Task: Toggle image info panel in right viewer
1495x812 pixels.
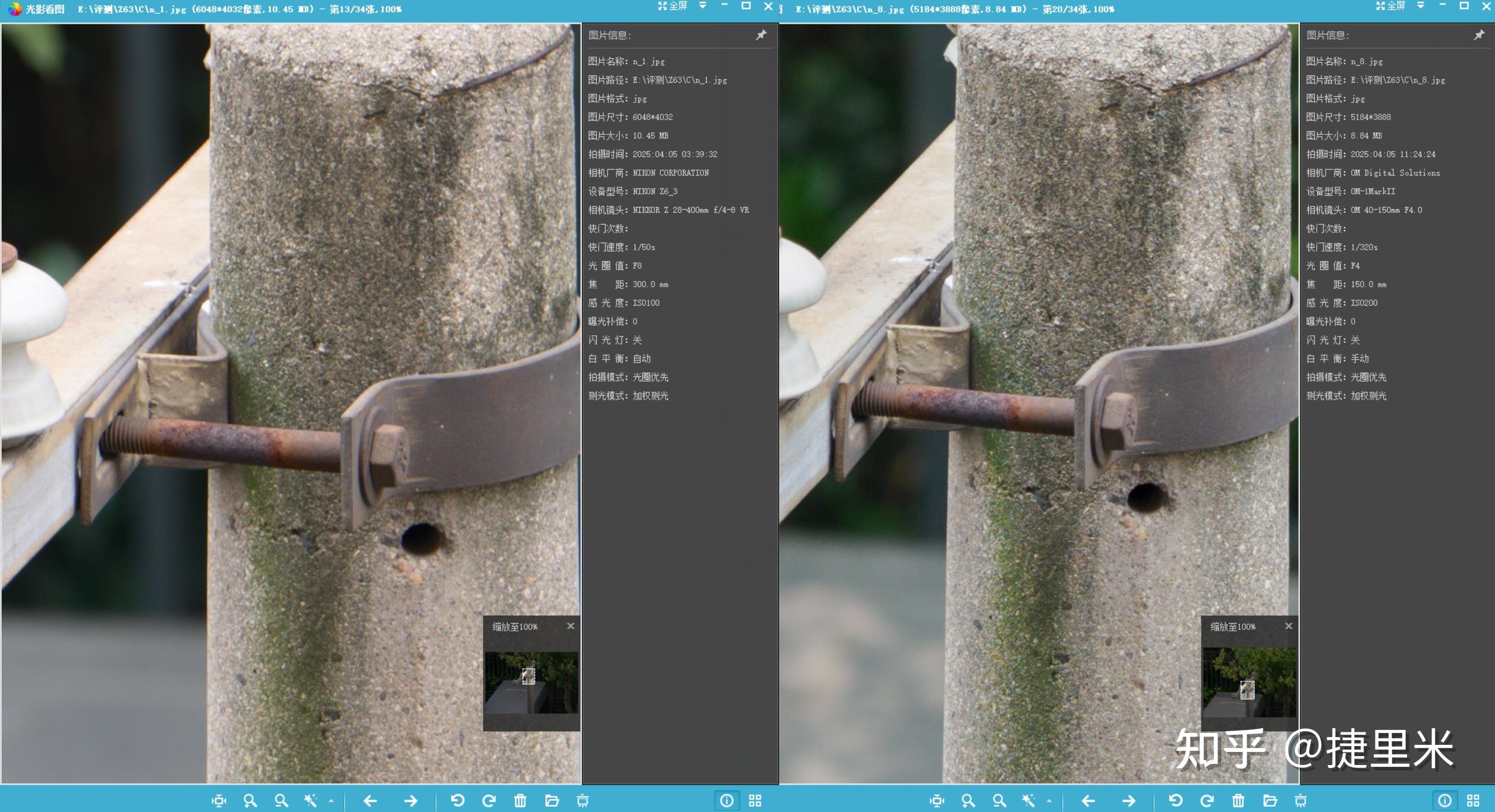Action: click(x=1444, y=801)
